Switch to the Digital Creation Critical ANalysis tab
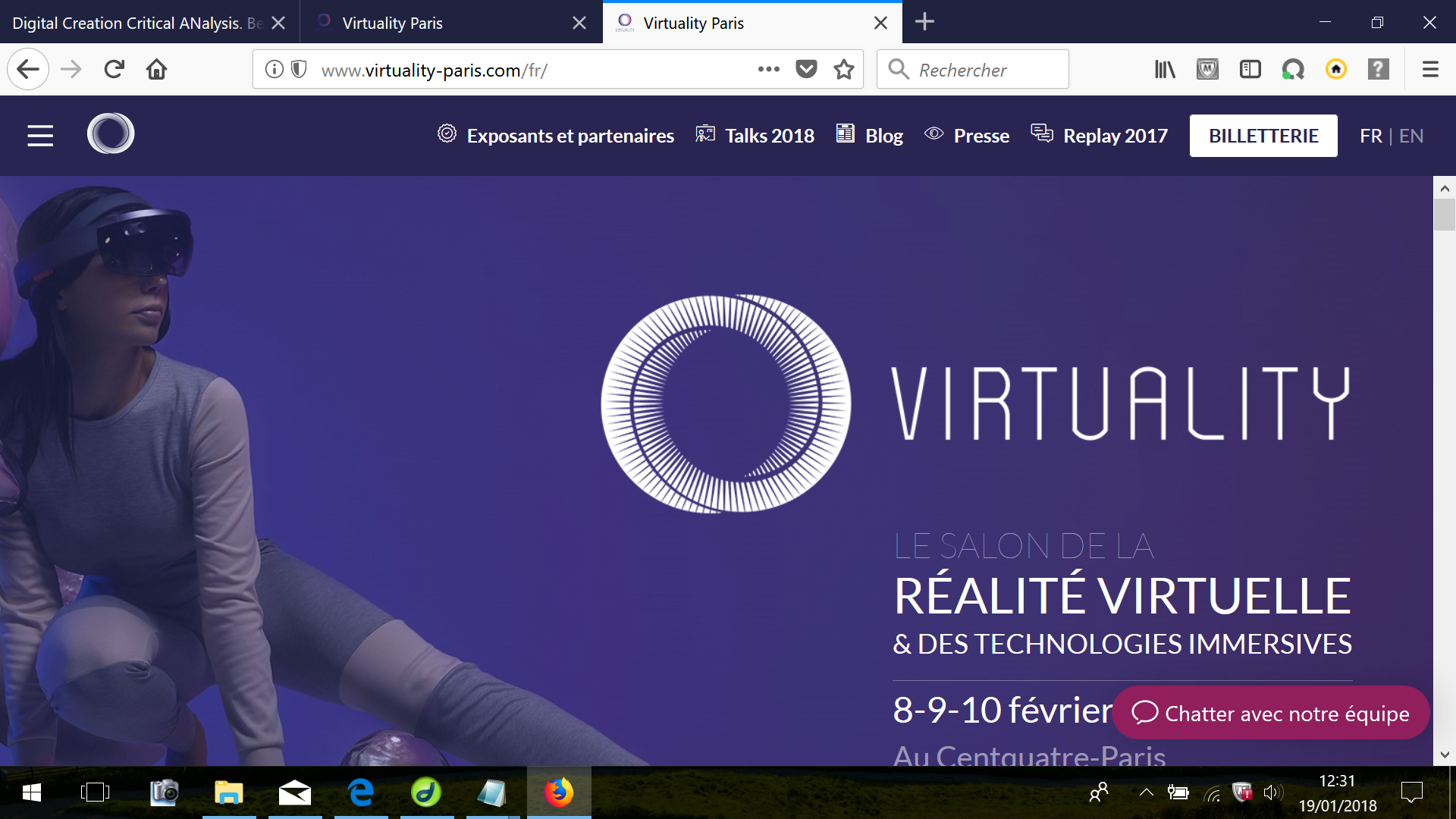The image size is (1456, 819). pos(136,23)
